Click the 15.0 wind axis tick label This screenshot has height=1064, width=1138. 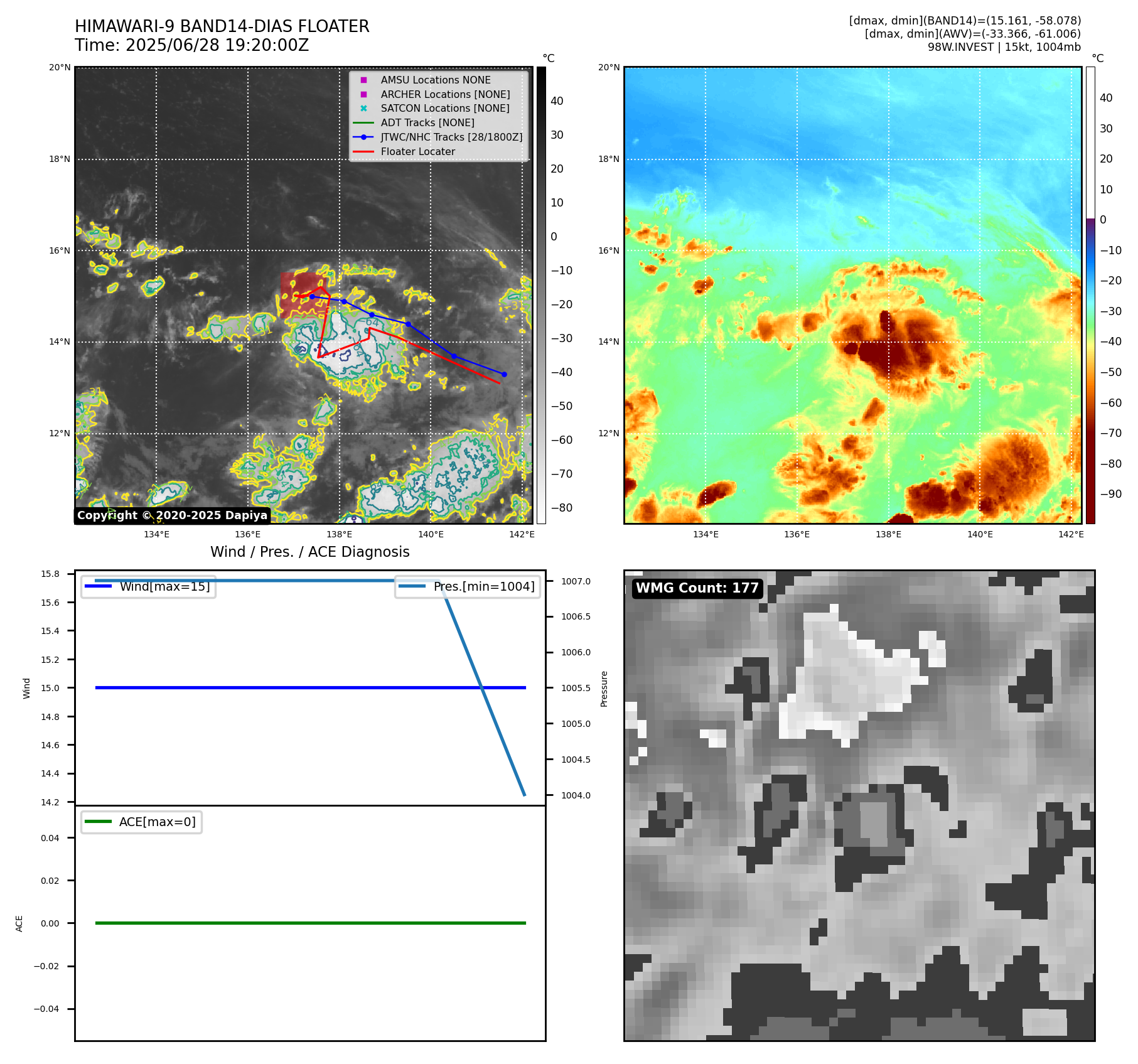[x=50, y=688]
